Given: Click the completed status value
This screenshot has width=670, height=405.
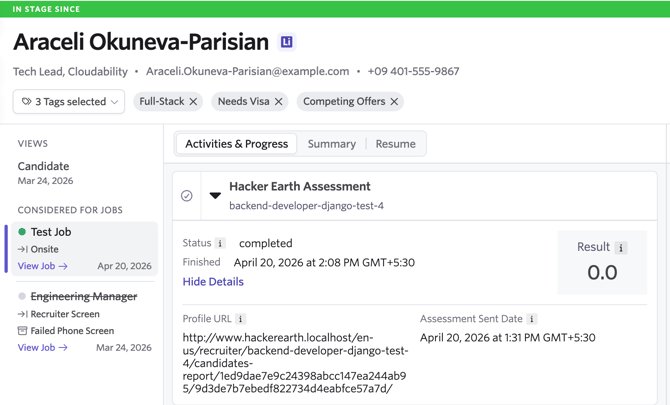Looking at the screenshot, I should (x=266, y=243).
